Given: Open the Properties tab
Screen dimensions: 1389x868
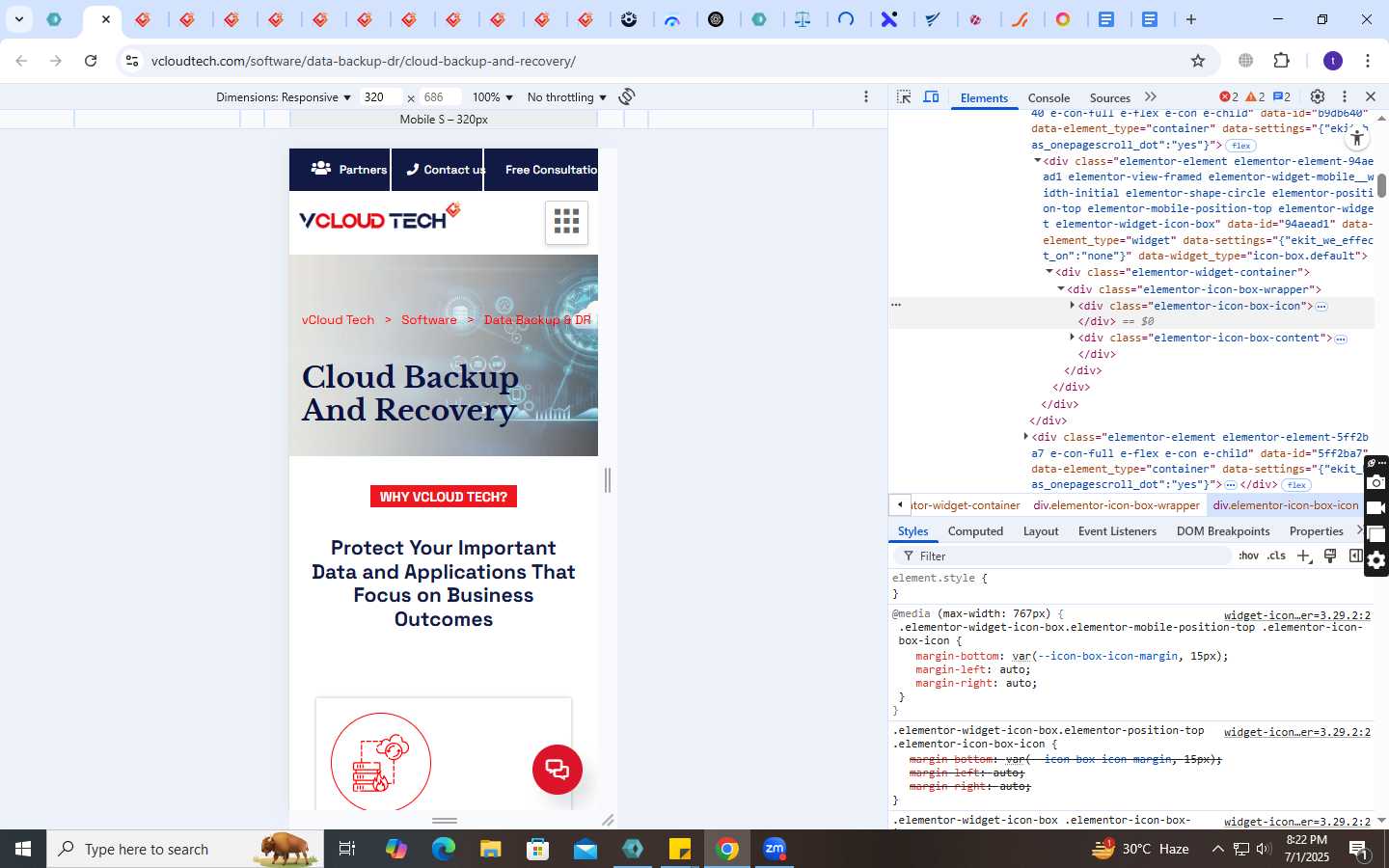Looking at the screenshot, I should coord(1316,531).
